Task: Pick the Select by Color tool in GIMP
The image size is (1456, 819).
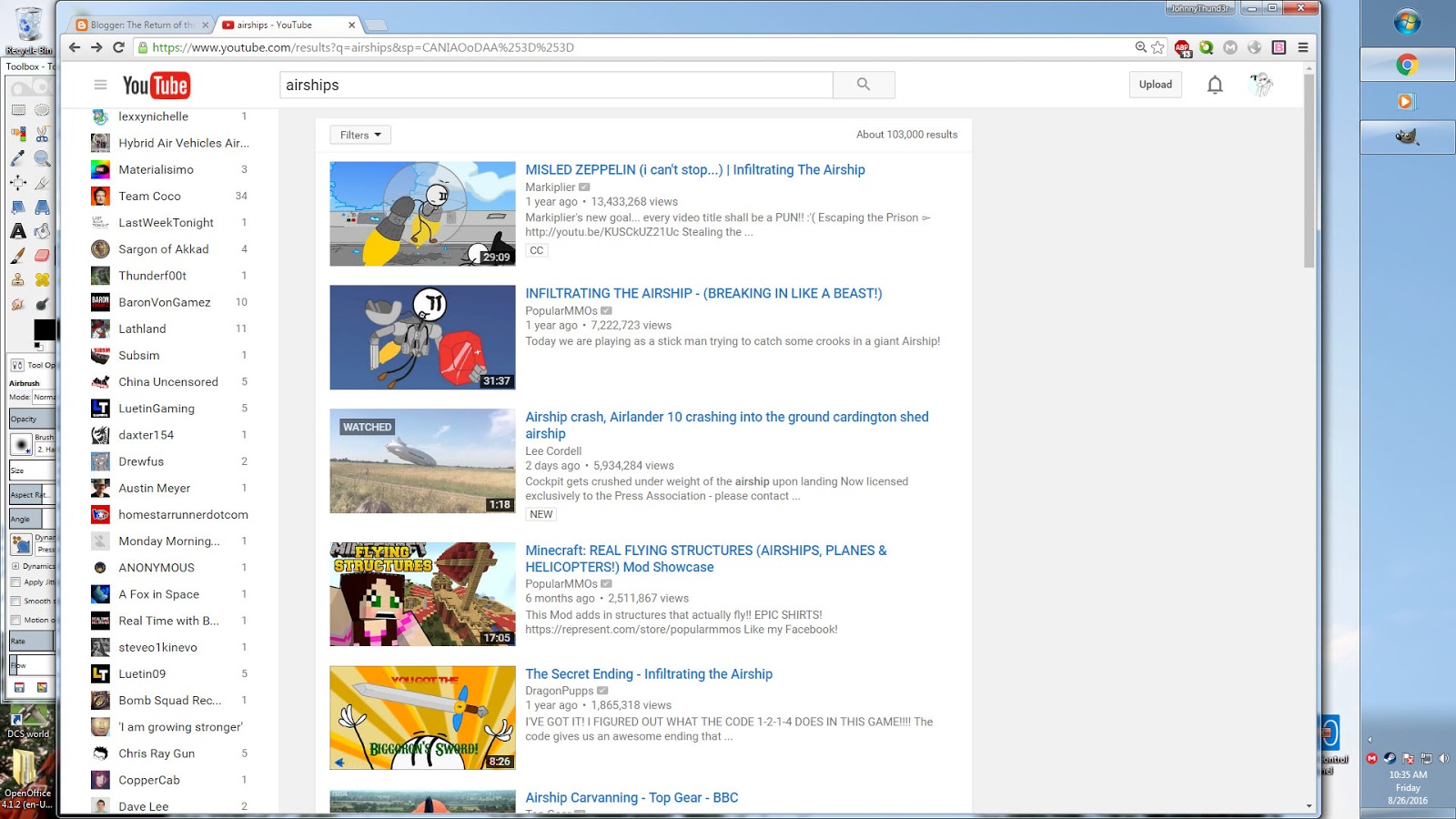Action: pyautogui.click(x=18, y=134)
